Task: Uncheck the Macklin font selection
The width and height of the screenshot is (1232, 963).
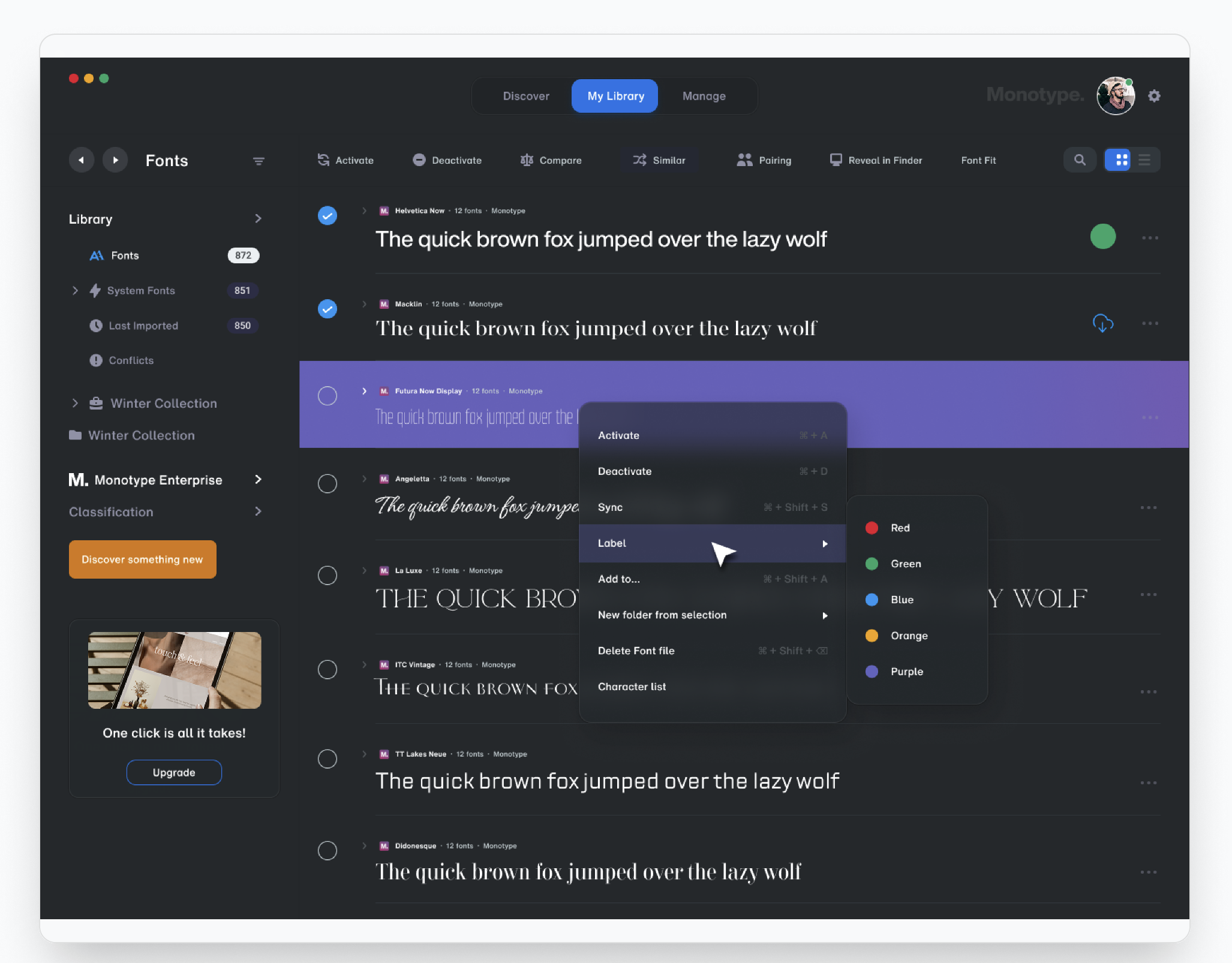Action: (327, 309)
